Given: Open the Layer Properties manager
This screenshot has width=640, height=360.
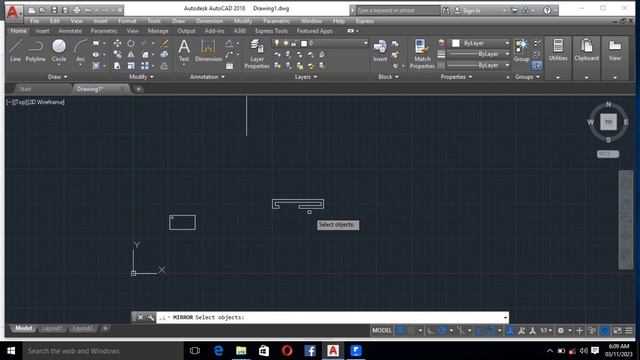Looking at the screenshot, I should (257, 54).
